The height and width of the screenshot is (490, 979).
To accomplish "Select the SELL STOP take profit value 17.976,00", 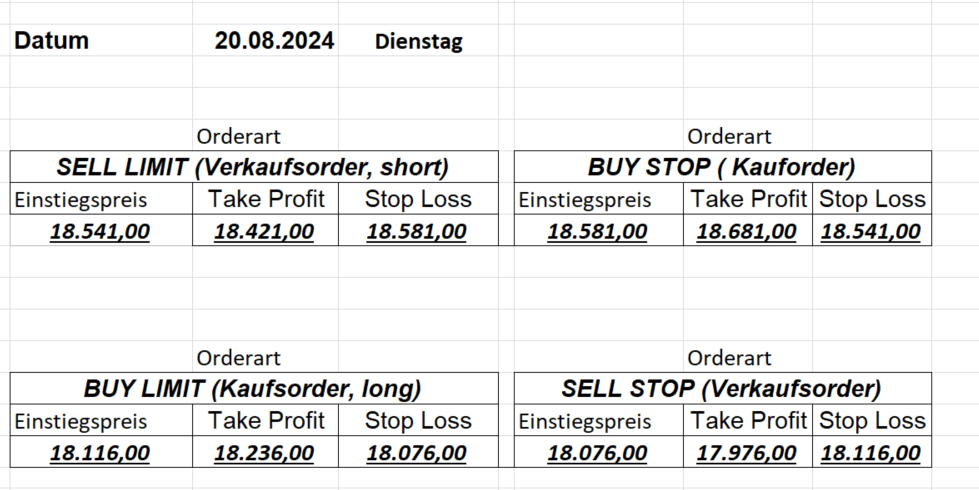I will click(x=747, y=454).
